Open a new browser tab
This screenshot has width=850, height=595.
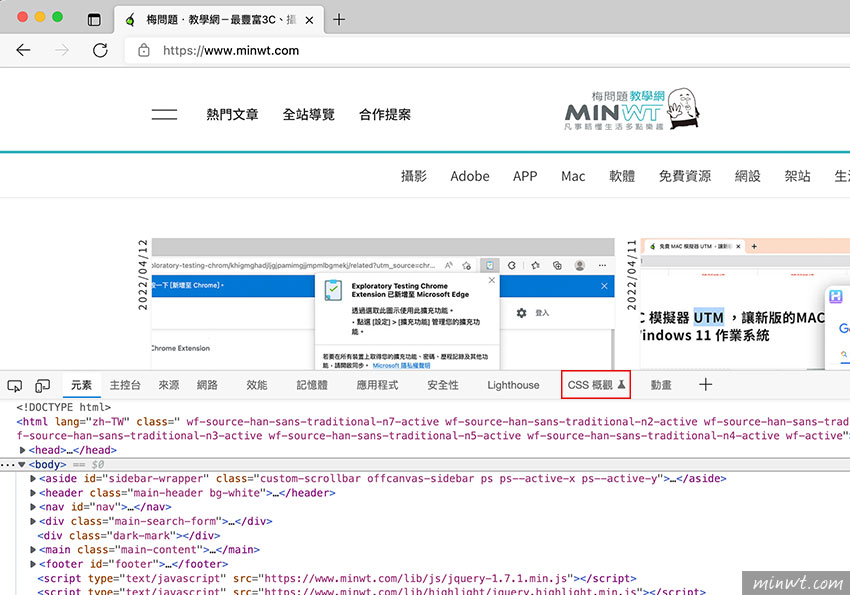339,20
